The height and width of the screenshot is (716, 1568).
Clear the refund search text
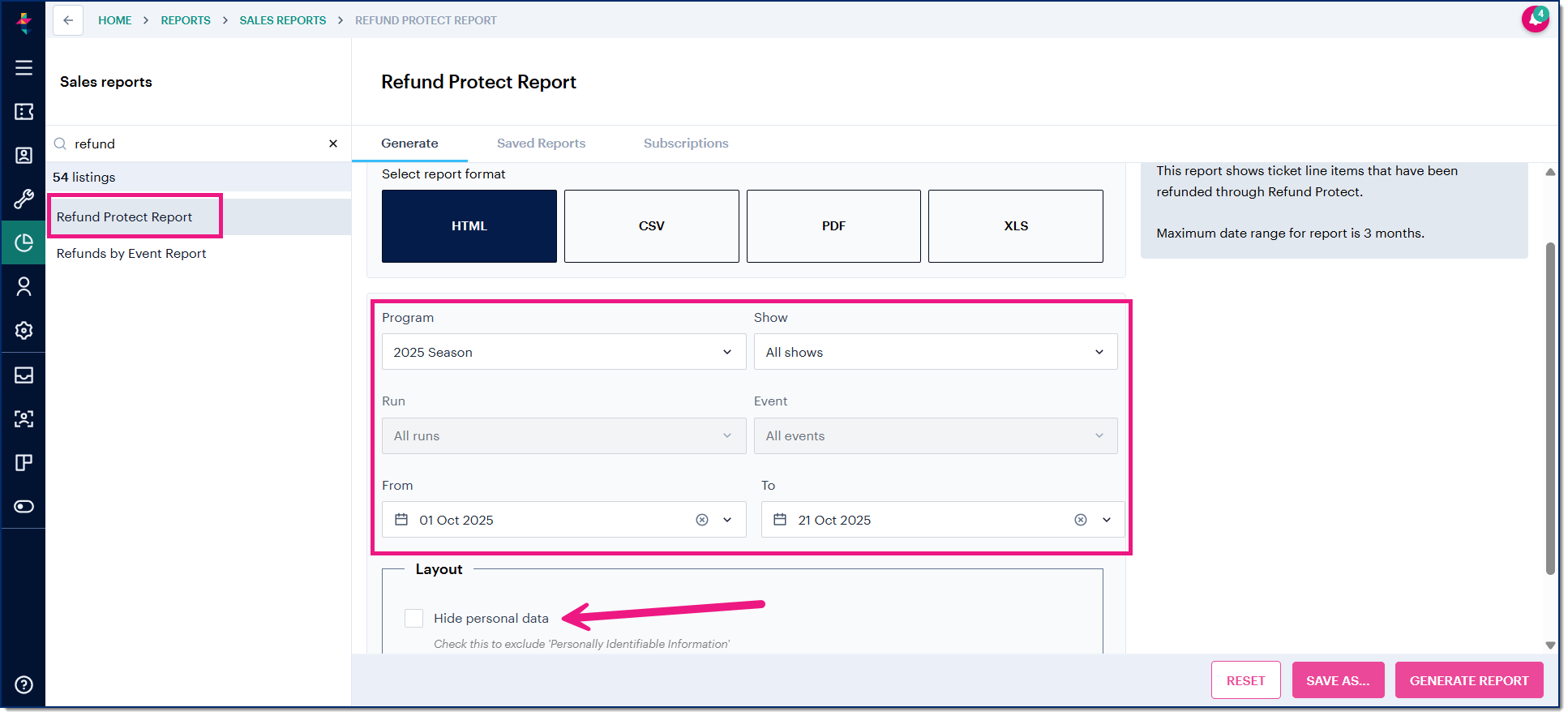point(333,144)
